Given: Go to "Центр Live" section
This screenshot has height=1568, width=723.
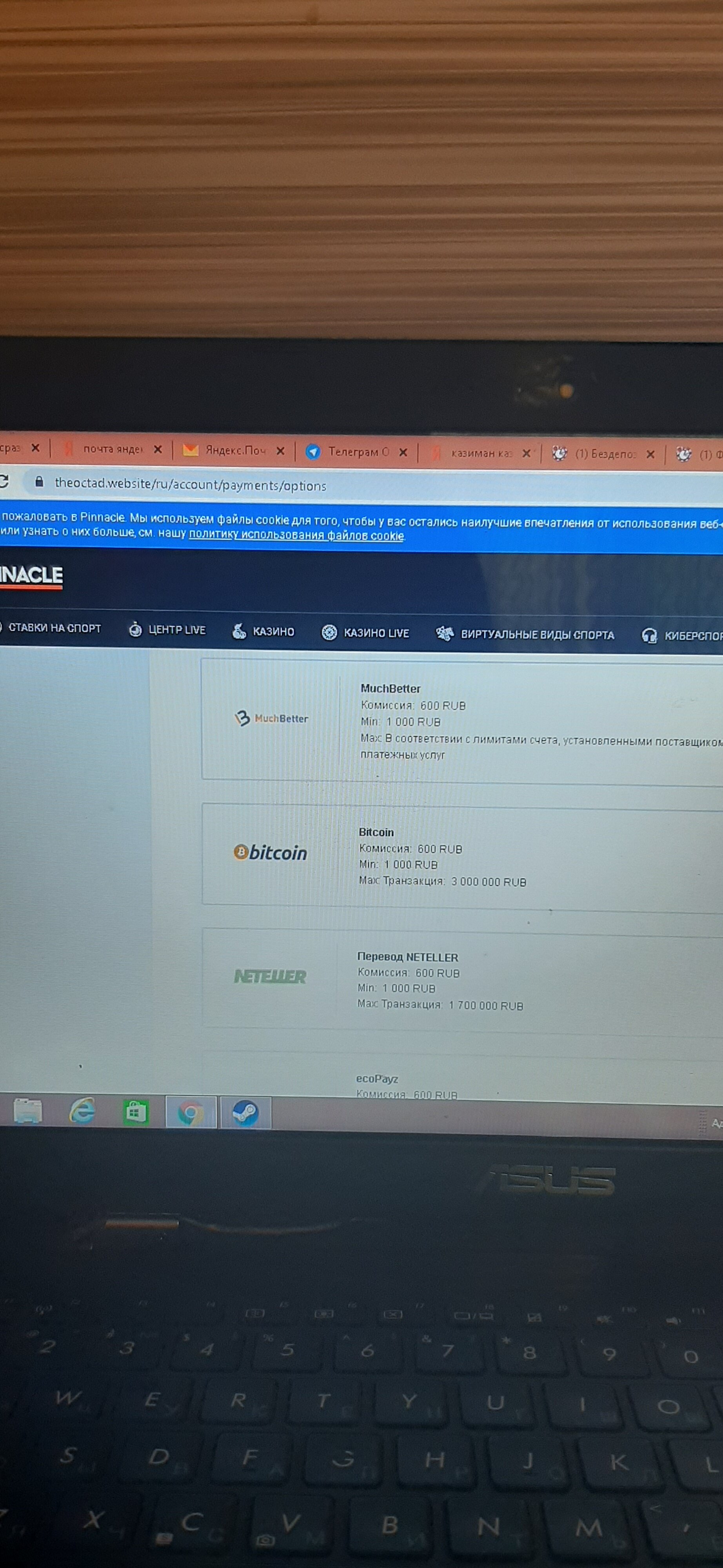Looking at the screenshot, I should point(167,630).
